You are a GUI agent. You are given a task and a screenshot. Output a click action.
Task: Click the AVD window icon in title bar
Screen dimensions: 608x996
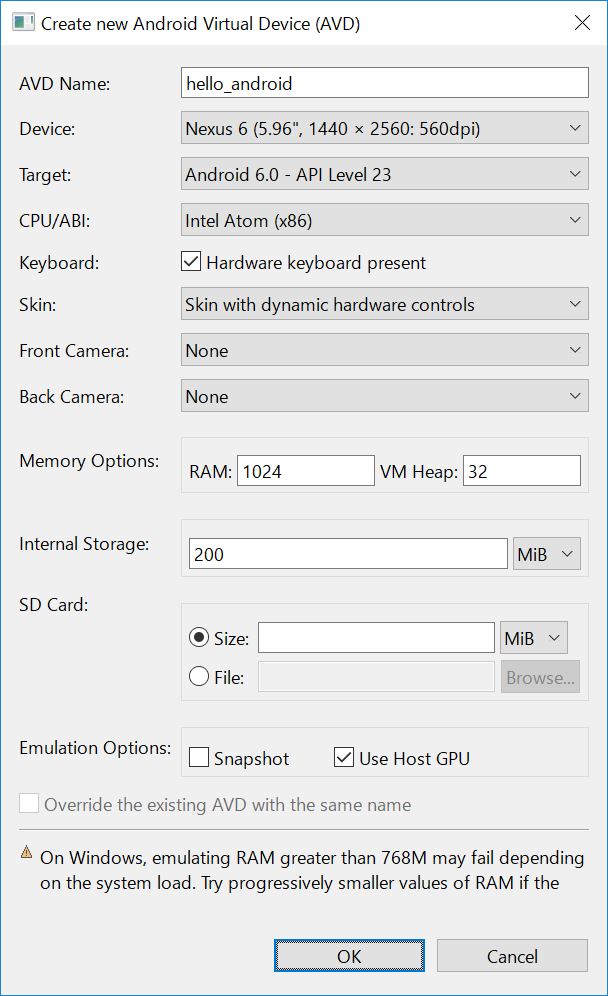[23, 23]
